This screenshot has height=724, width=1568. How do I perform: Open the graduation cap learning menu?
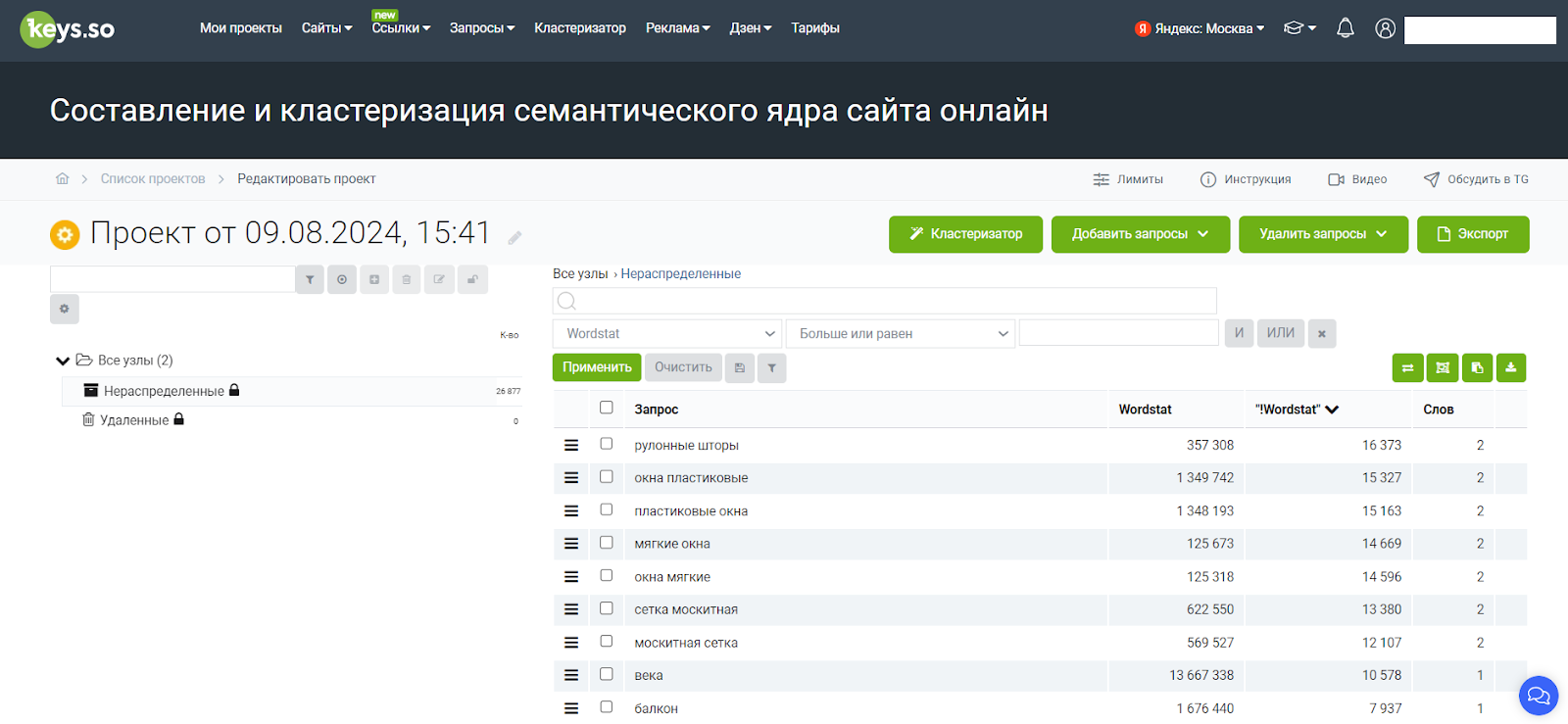(1299, 28)
